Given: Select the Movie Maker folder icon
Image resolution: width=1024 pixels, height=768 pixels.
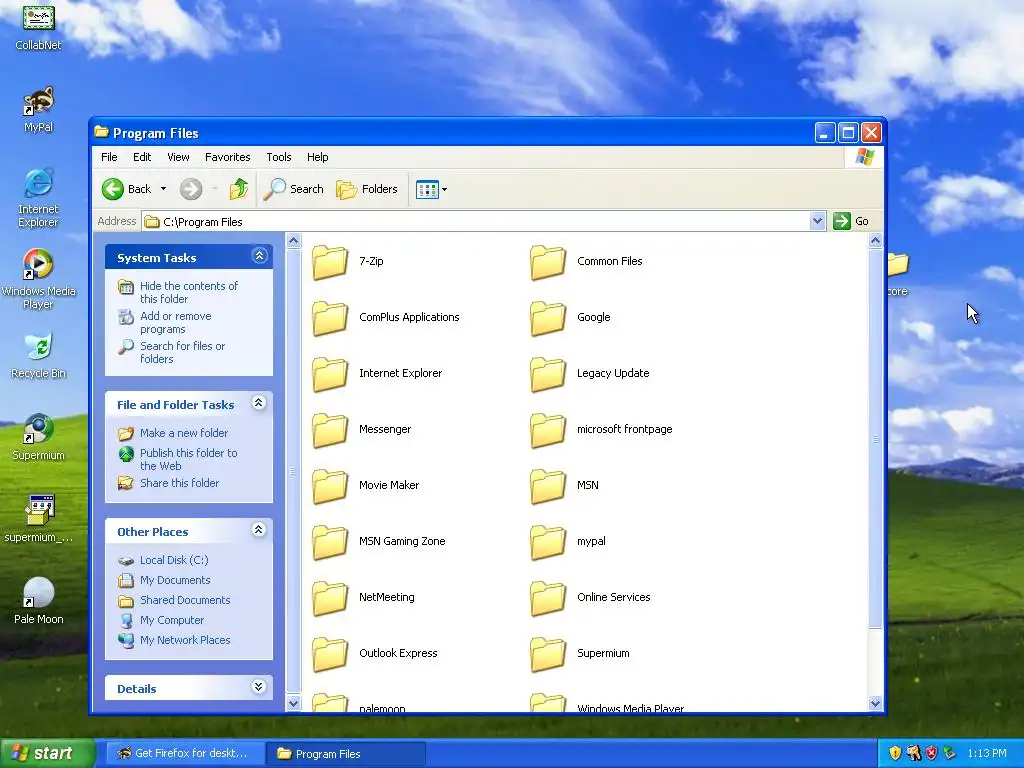Looking at the screenshot, I should click(330, 486).
